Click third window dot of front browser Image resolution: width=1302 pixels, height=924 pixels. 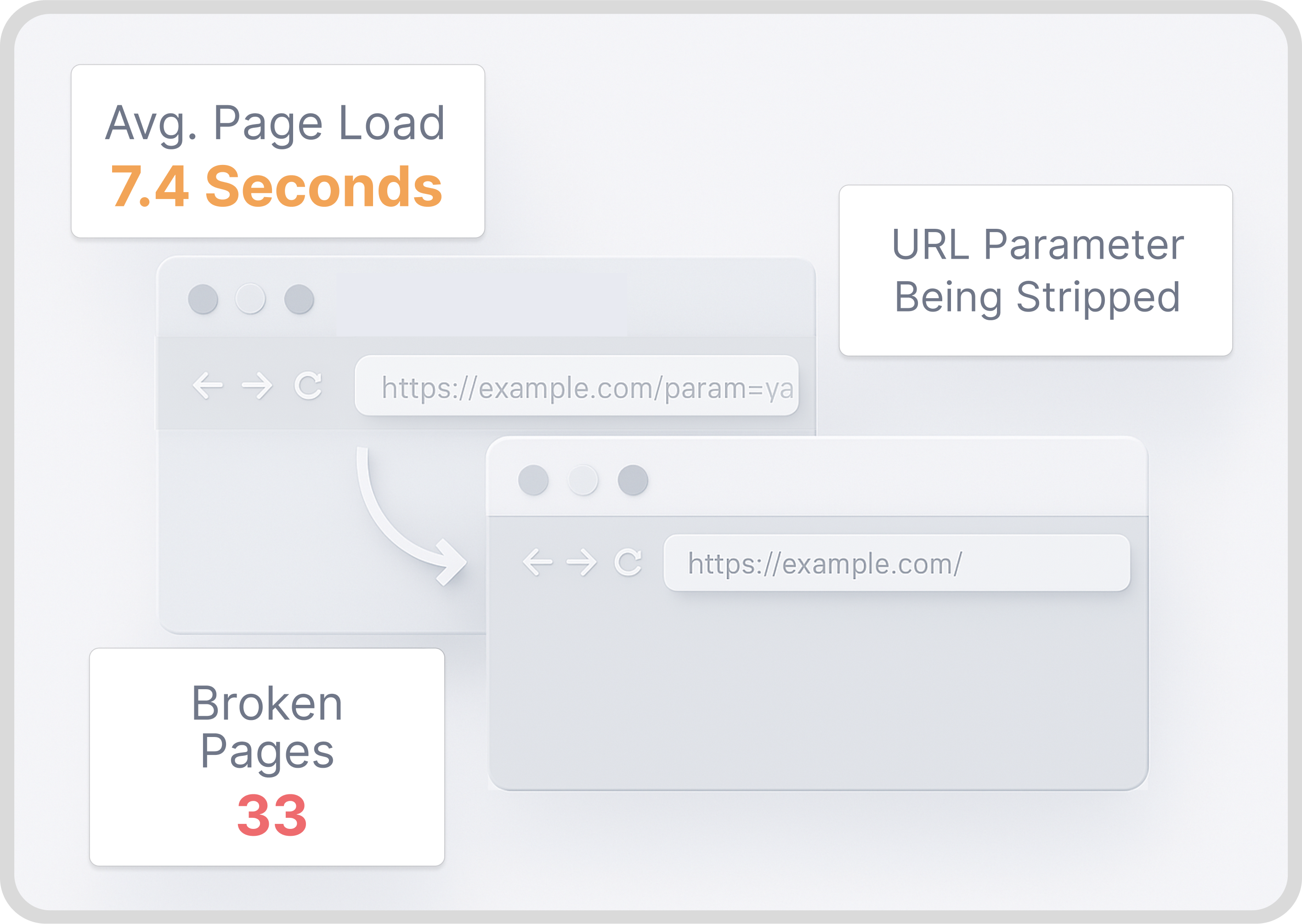pyautogui.click(x=633, y=480)
